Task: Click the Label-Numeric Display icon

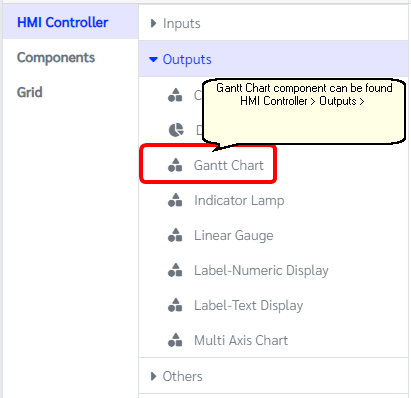Action: (175, 270)
